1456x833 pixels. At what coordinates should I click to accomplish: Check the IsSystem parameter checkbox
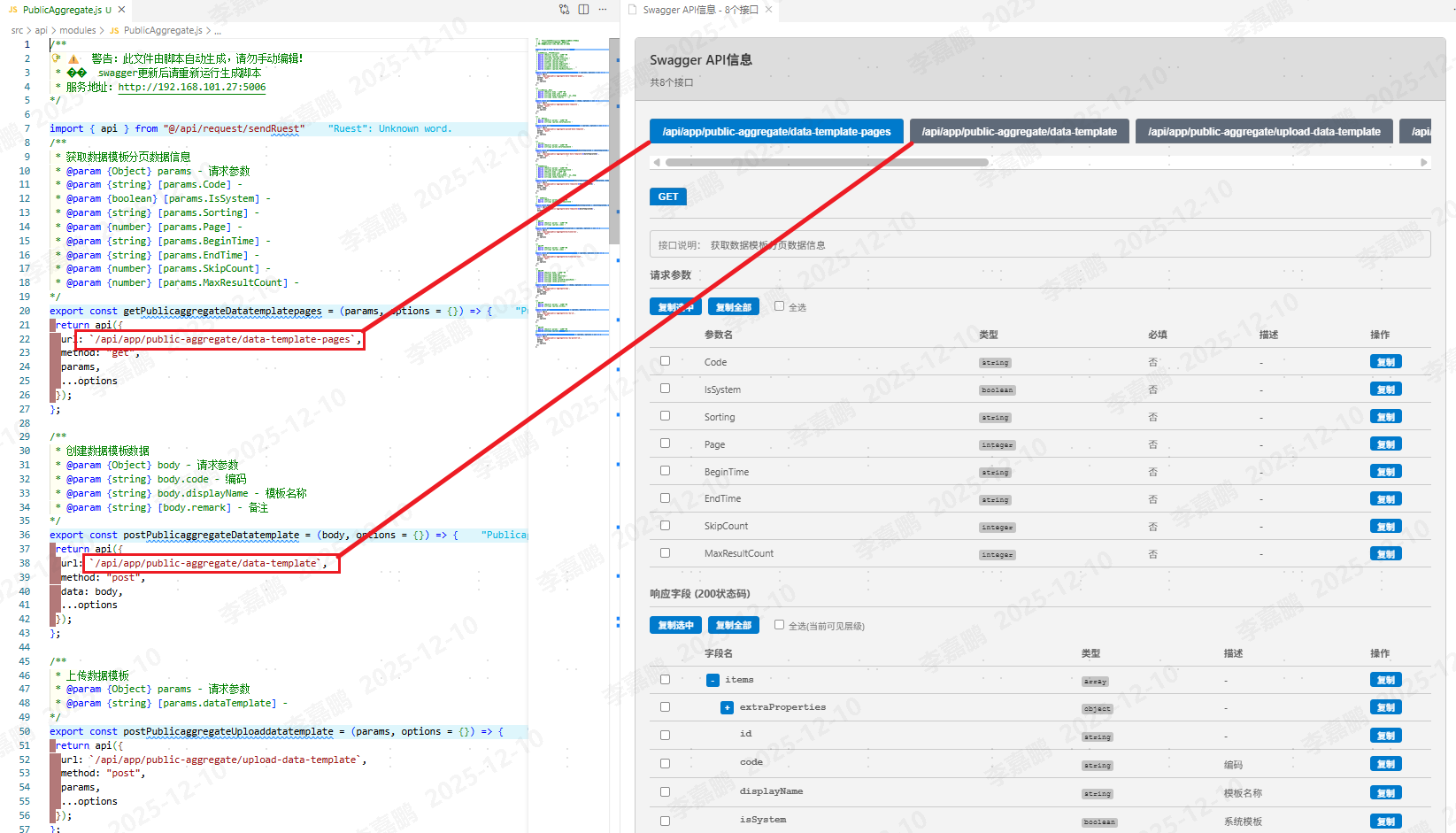click(665, 389)
